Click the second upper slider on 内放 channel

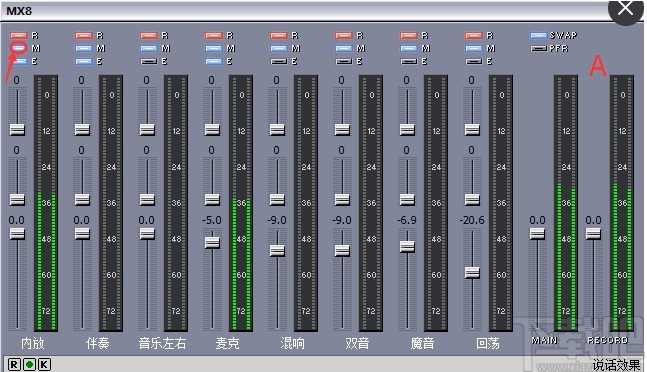coord(17,200)
